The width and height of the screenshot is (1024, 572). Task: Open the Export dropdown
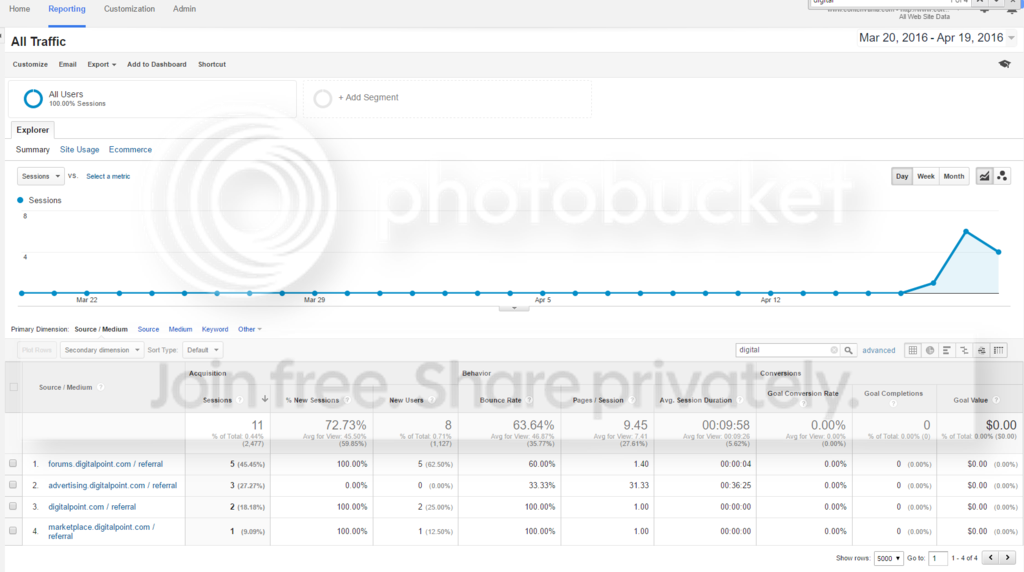(x=101, y=65)
